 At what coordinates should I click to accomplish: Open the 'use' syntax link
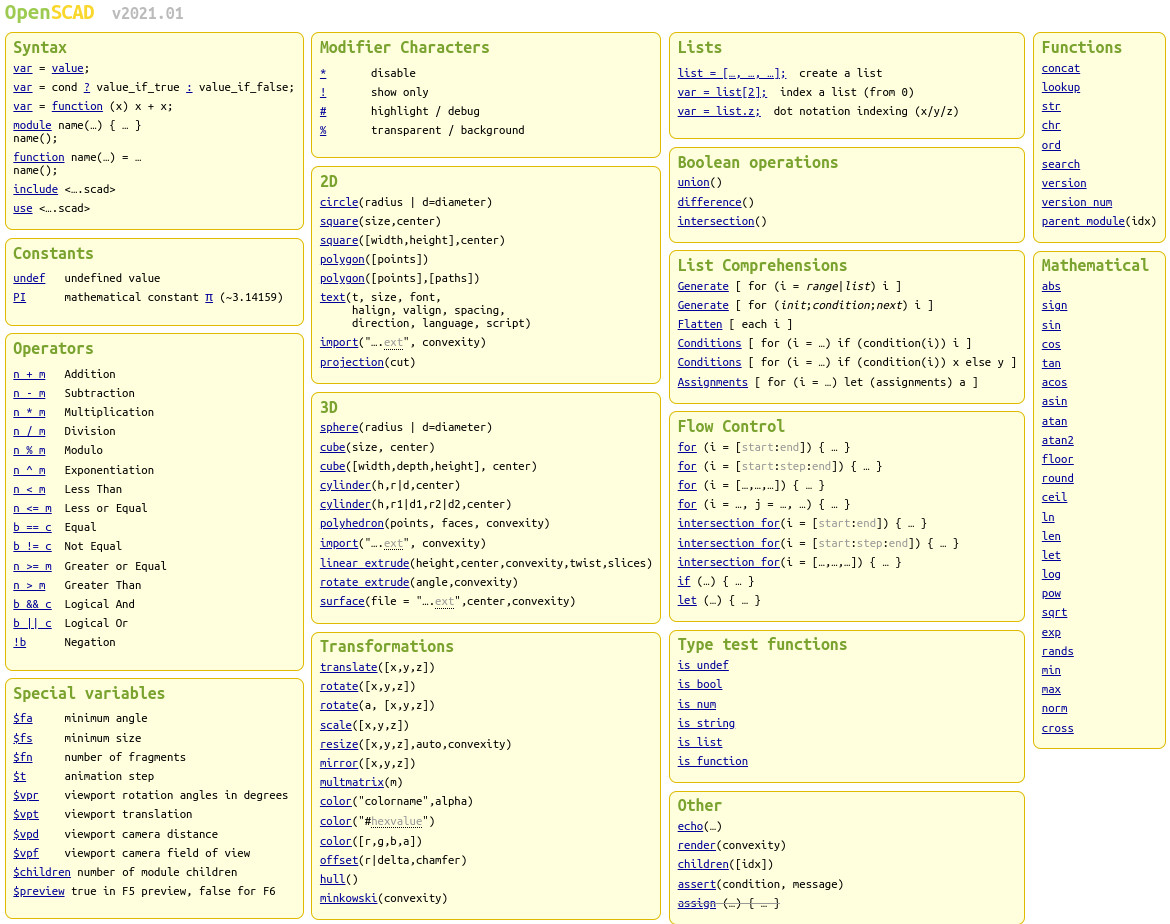pyautogui.click(x=22, y=209)
